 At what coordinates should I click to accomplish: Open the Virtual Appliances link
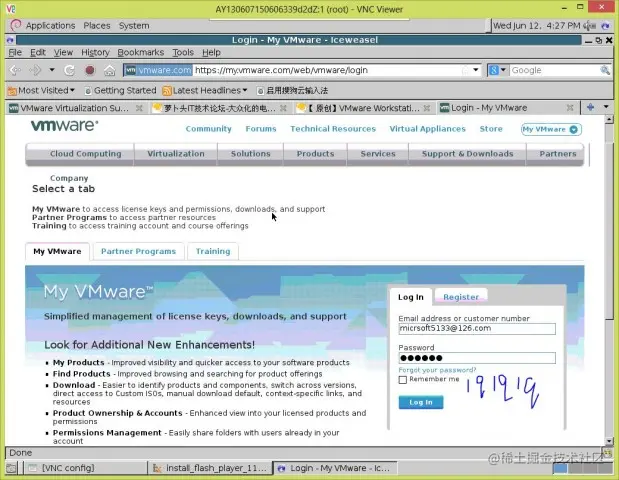[427, 129]
